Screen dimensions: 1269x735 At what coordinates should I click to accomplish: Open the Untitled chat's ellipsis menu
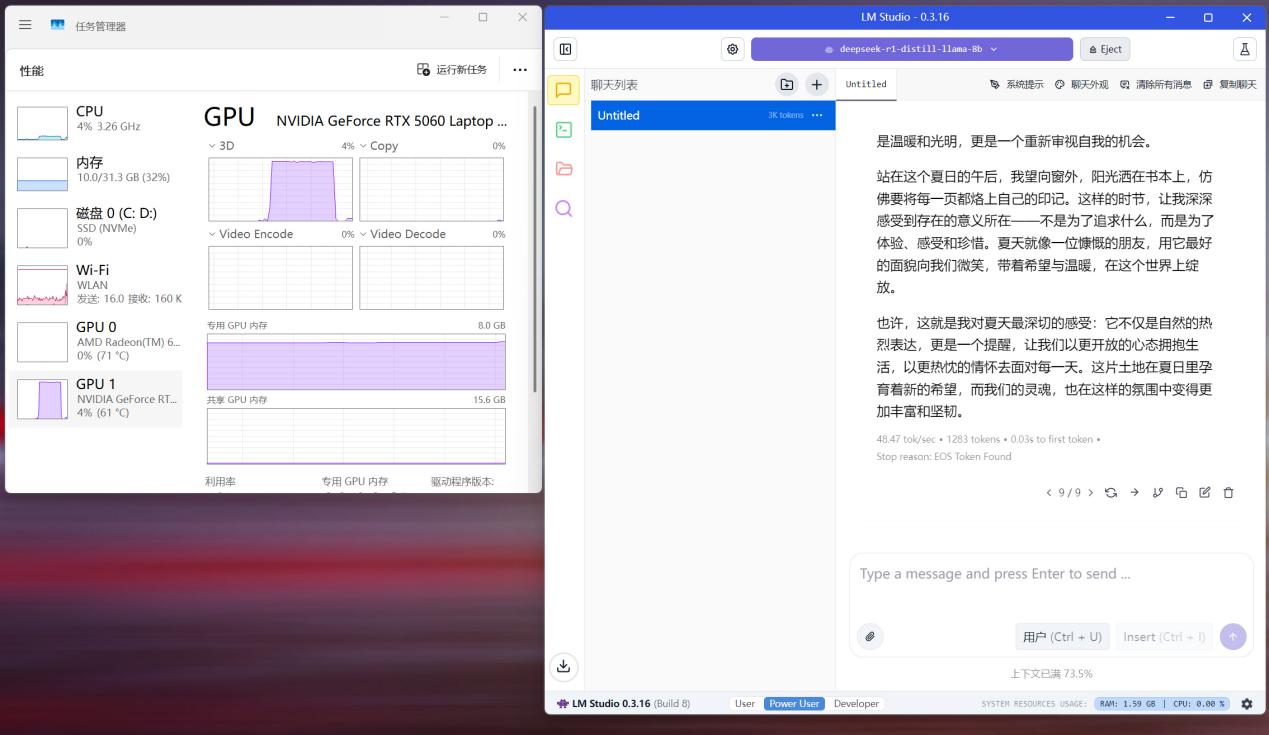pyautogui.click(x=817, y=115)
